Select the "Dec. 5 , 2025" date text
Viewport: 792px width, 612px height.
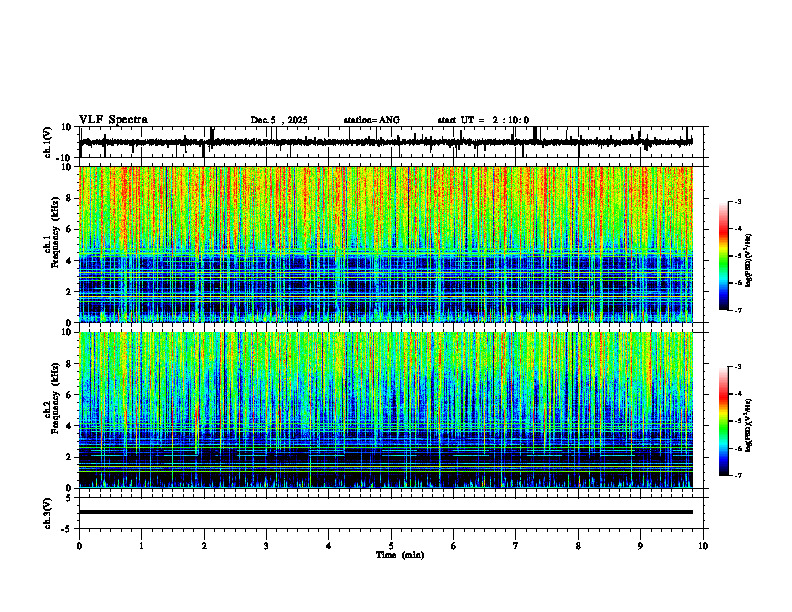[279, 120]
